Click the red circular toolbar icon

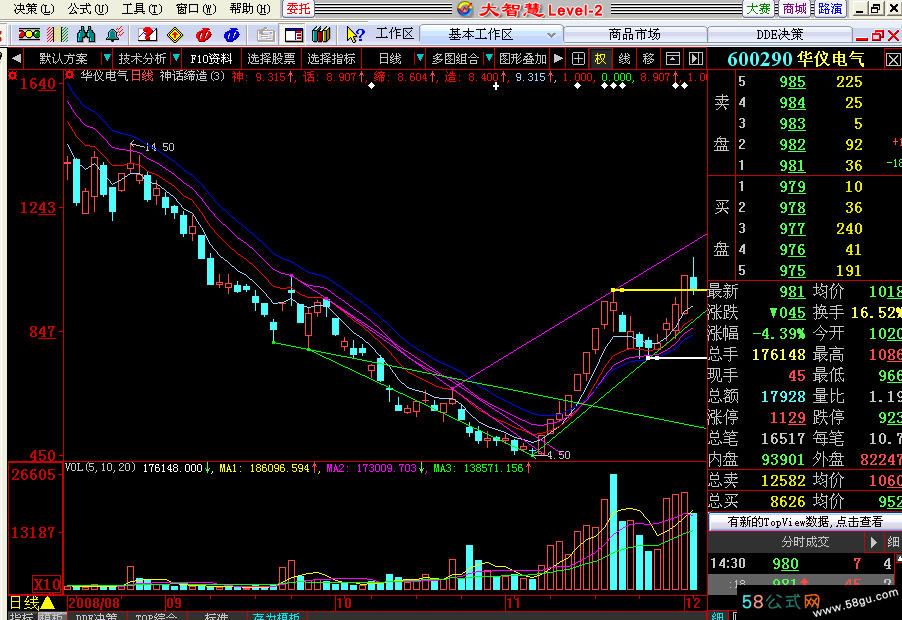(x=204, y=35)
